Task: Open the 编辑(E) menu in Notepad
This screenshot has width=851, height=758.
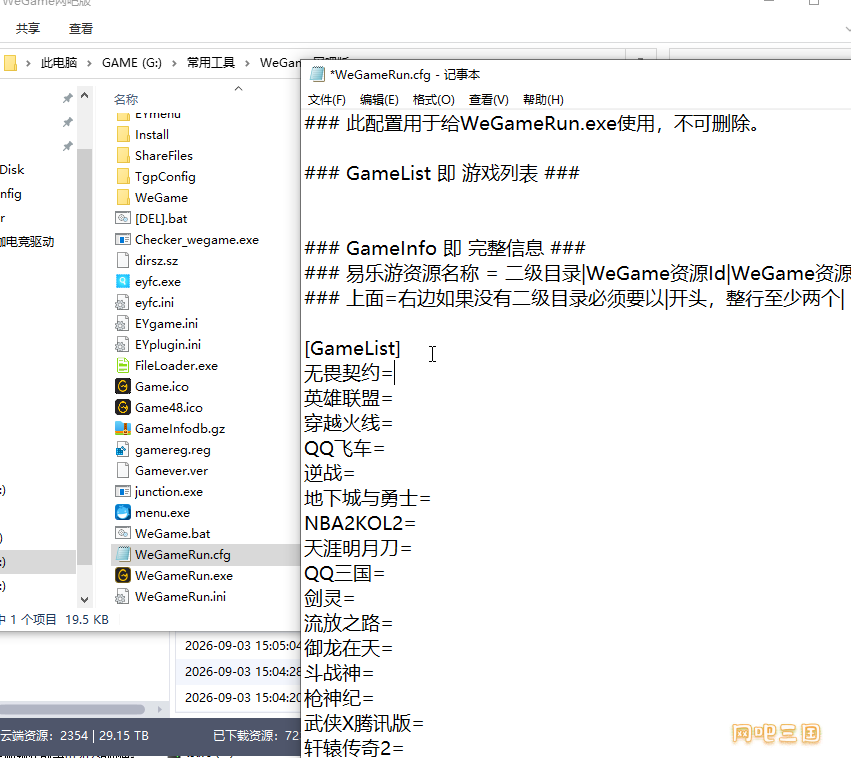Action: point(379,100)
